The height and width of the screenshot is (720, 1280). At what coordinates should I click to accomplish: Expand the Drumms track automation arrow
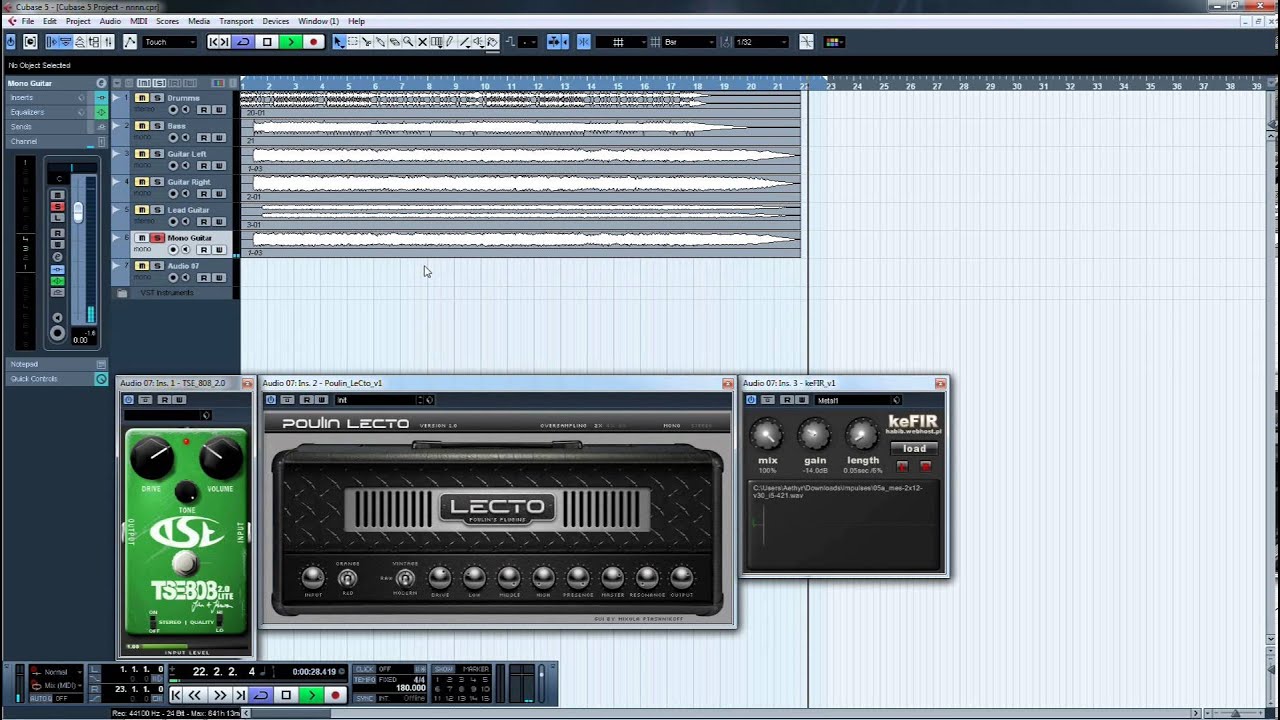click(x=115, y=98)
